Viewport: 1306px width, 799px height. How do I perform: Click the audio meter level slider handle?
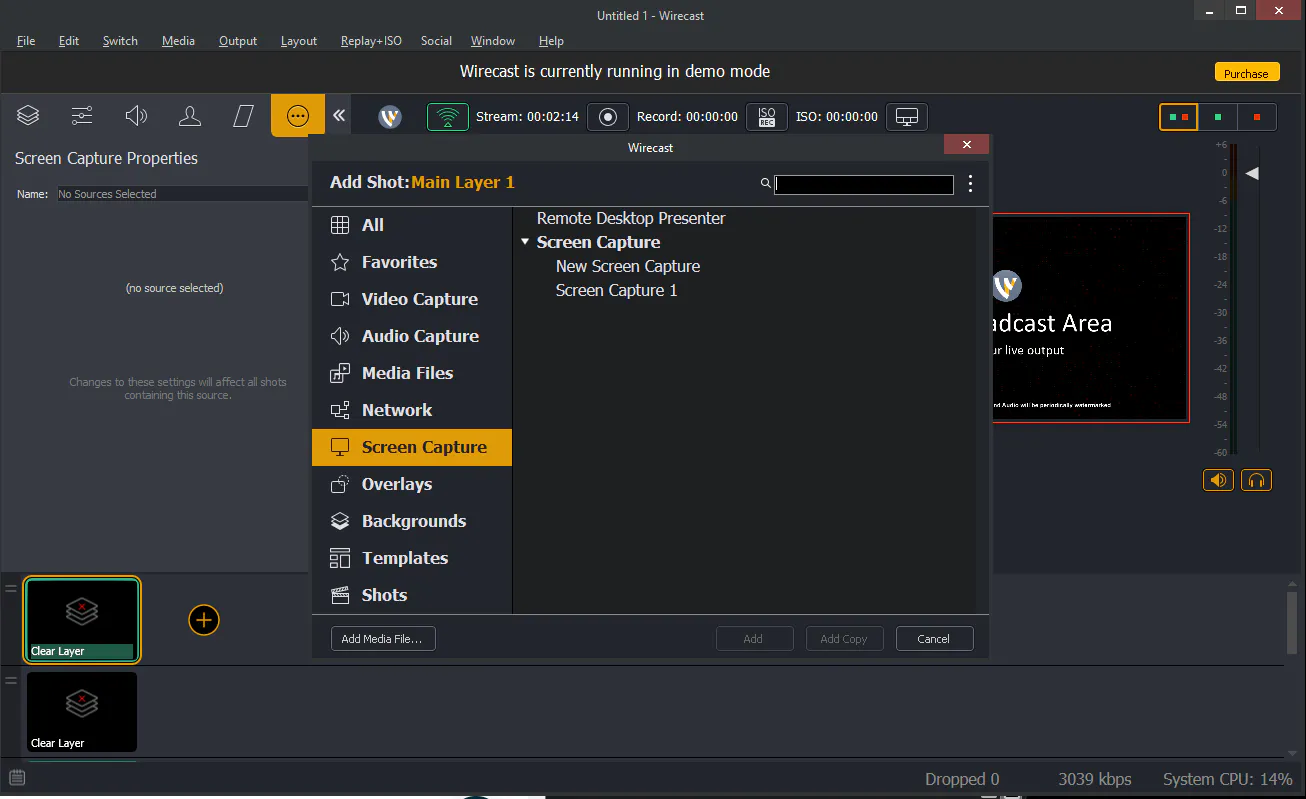(1251, 173)
